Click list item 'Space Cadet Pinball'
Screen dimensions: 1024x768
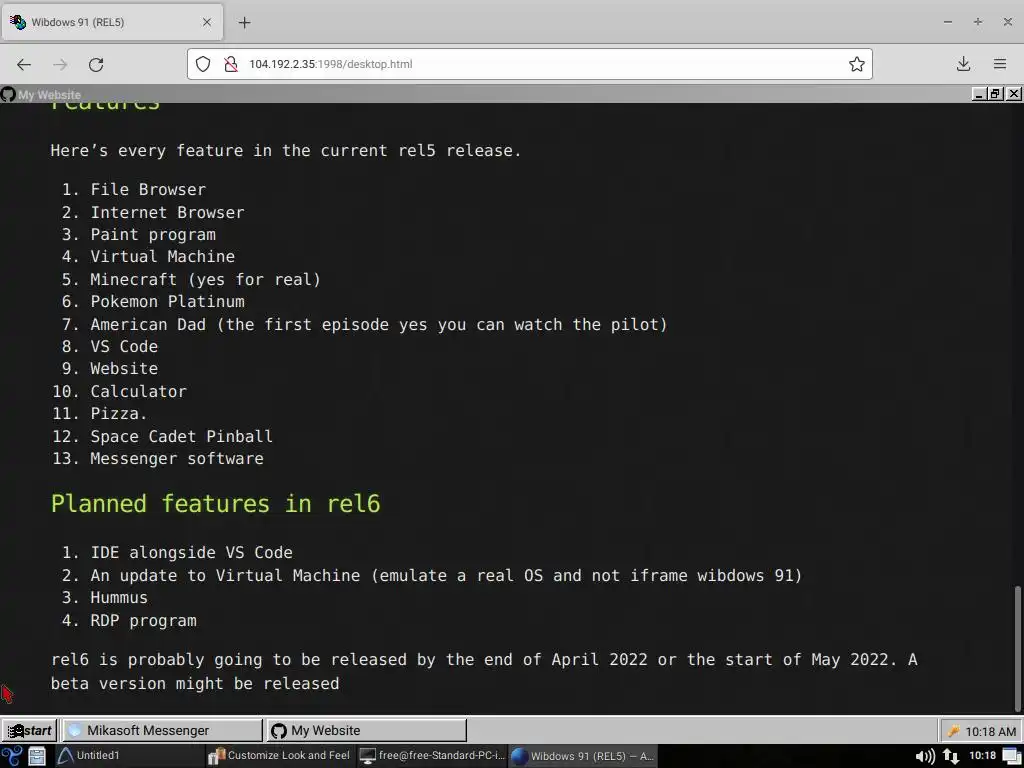click(x=182, y=436)
